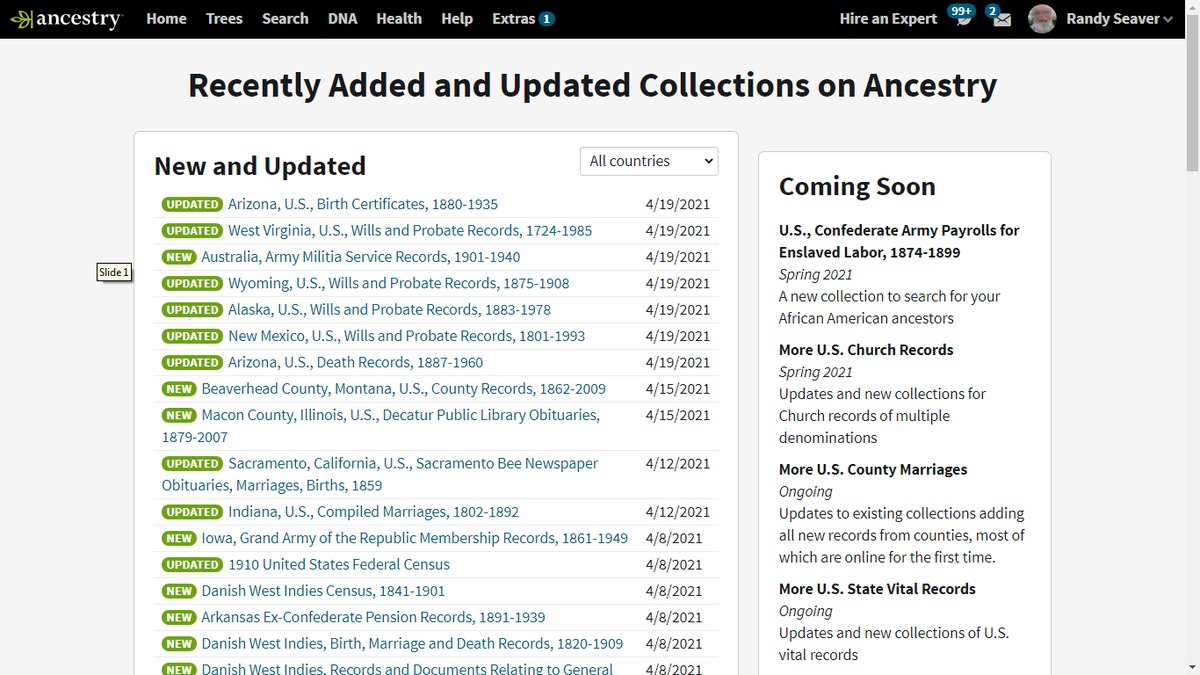
Task: Click the NEW badge beside Australia Army Militia
Action: click(179, 257)
